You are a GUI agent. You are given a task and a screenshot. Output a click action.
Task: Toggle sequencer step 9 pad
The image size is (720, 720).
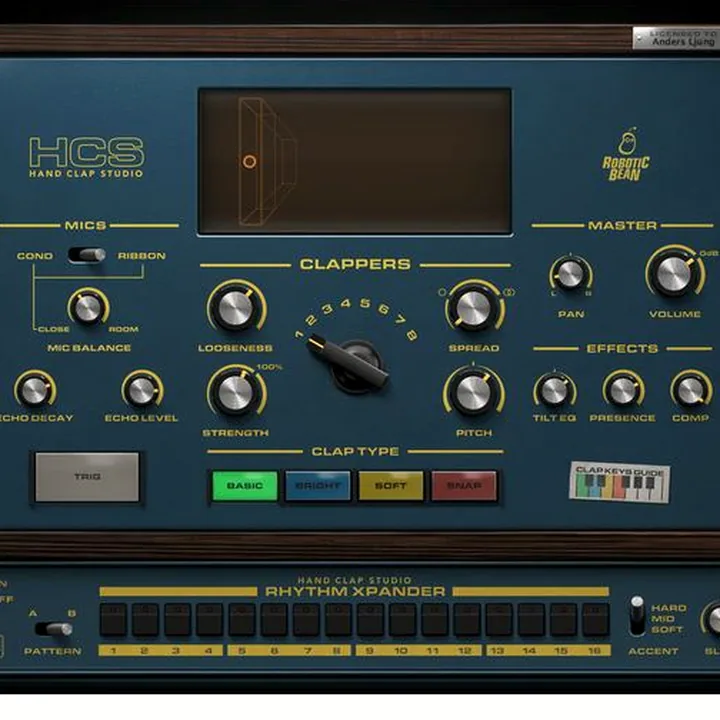coord(371,619)
